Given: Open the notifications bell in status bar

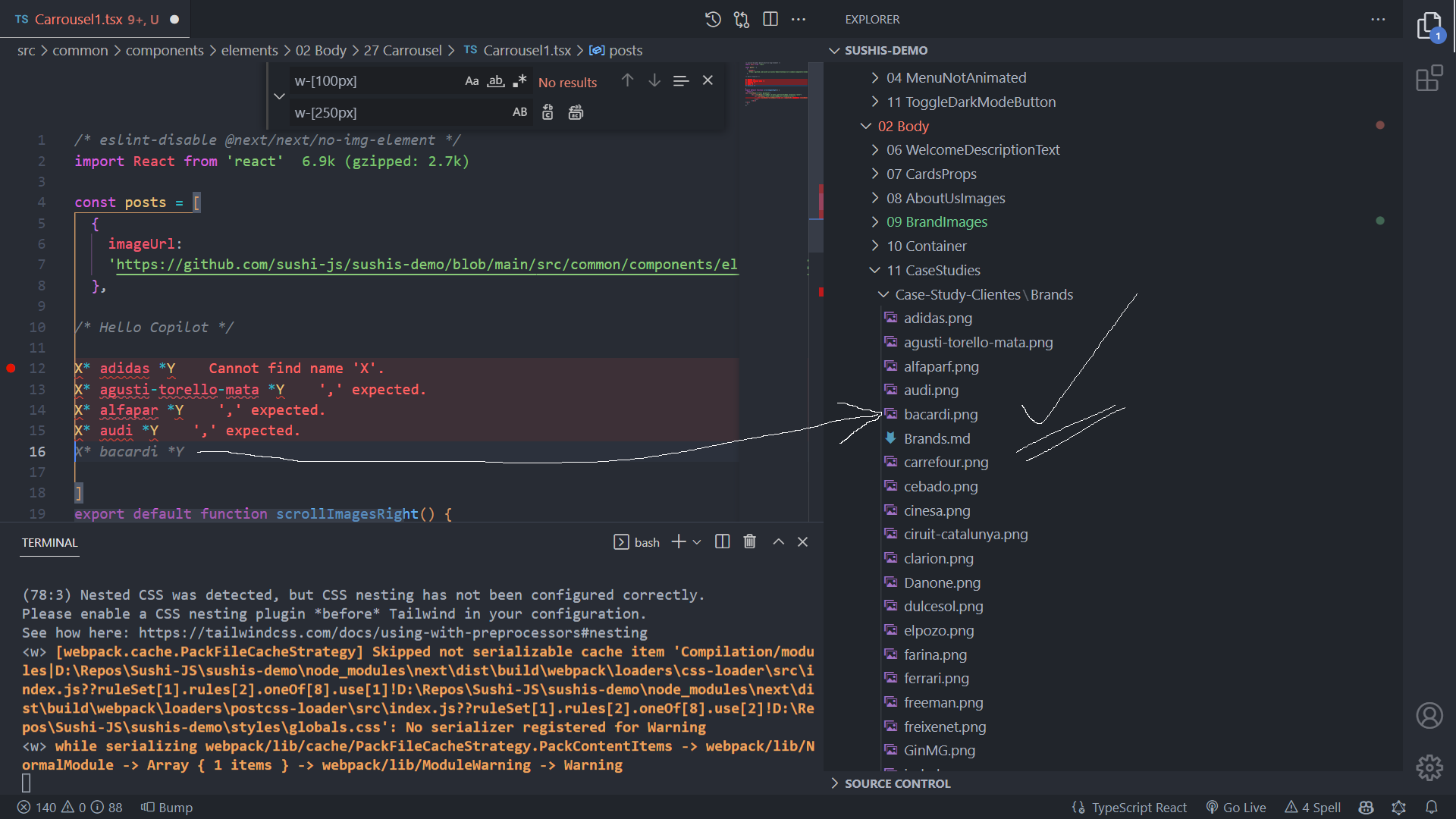Looking at the screenshot, I should pyautogui.click(x=1432, y=808).
